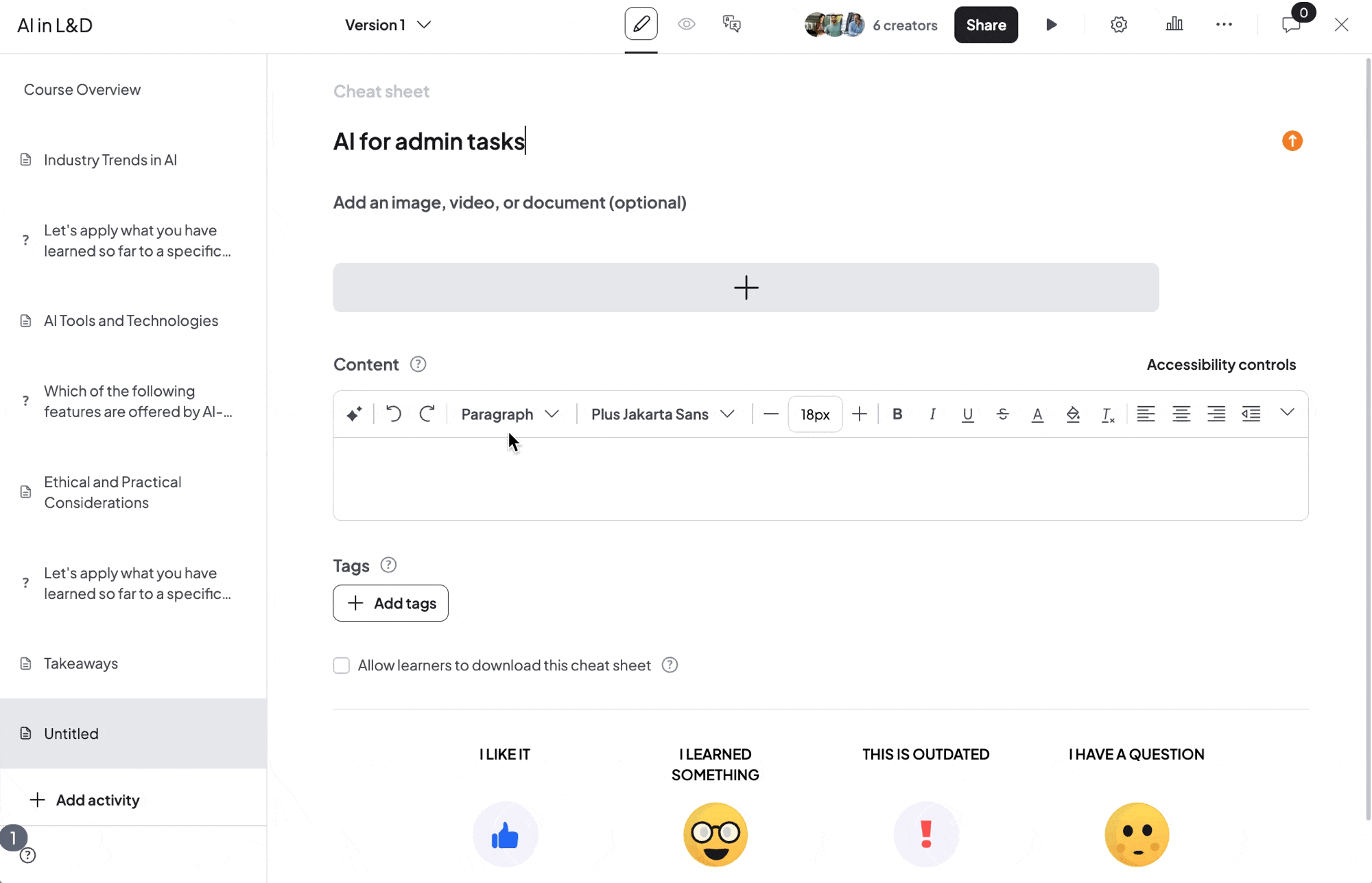Click inside the content editor text area
1372x883 pixels.
[820, 478]
